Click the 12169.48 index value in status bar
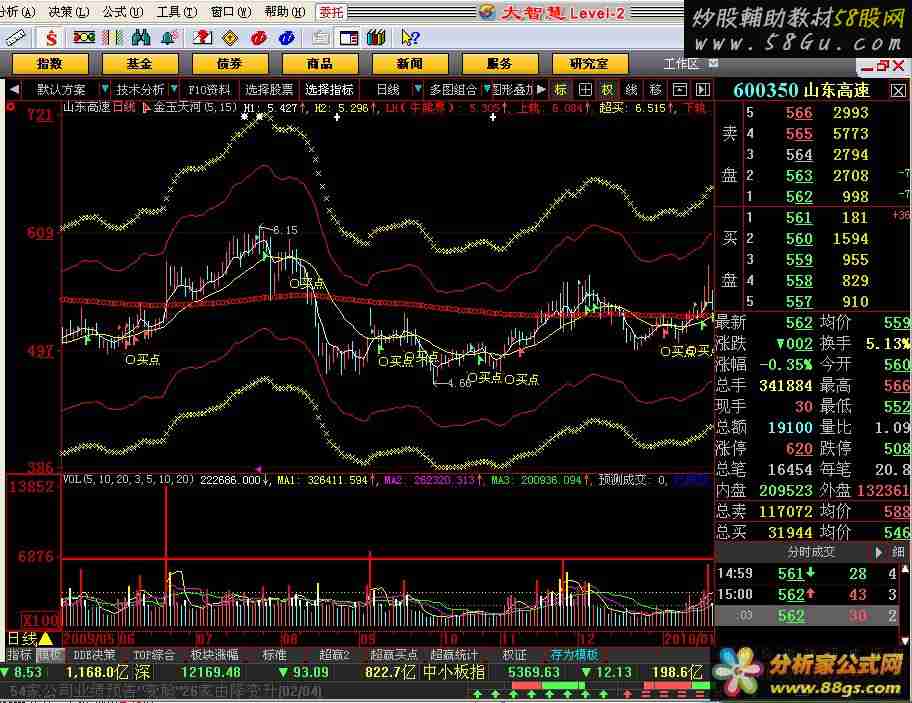Screen dimensions: 912x703 pyautogui.click(x=211, y=673)
